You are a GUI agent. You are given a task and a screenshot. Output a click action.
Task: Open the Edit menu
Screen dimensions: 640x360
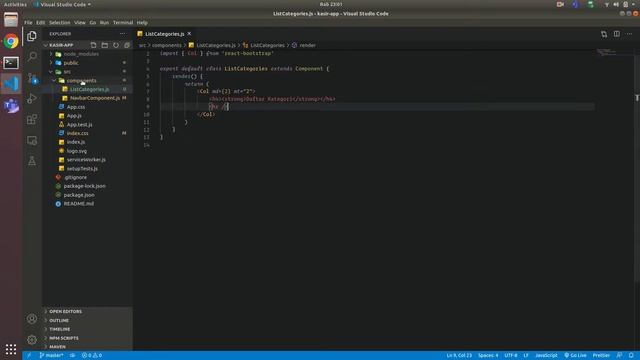pyautogui.click(x=40, y=23)
